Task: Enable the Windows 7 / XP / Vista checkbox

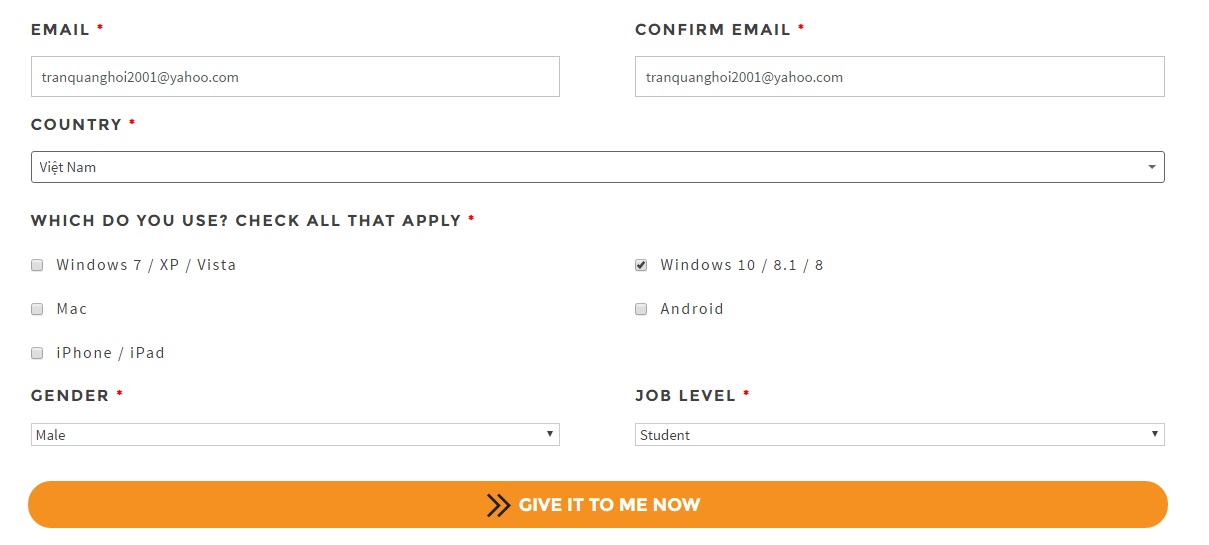Action: click(x=37, y=265)
